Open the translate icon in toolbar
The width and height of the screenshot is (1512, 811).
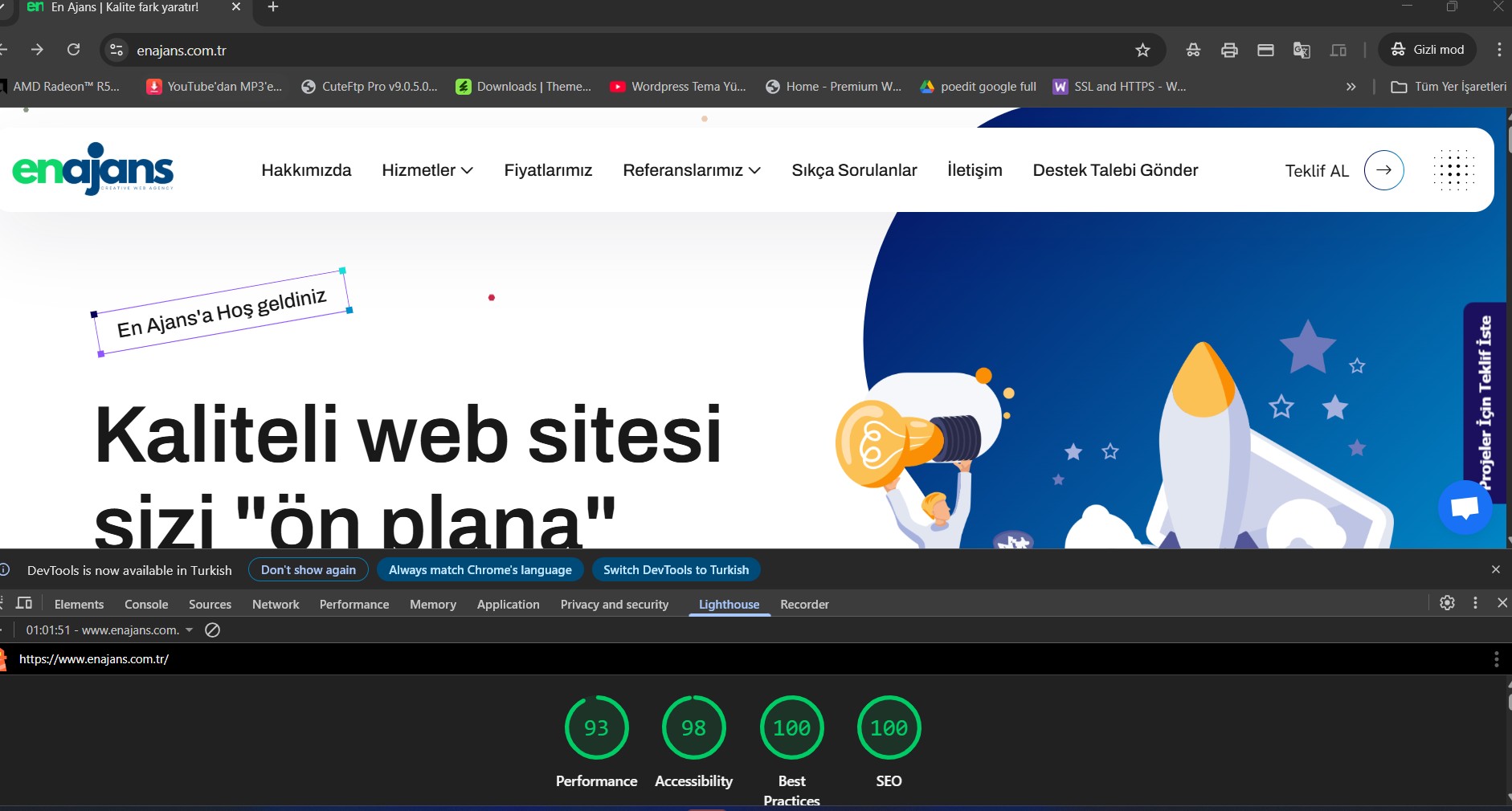pos(1302,50)
